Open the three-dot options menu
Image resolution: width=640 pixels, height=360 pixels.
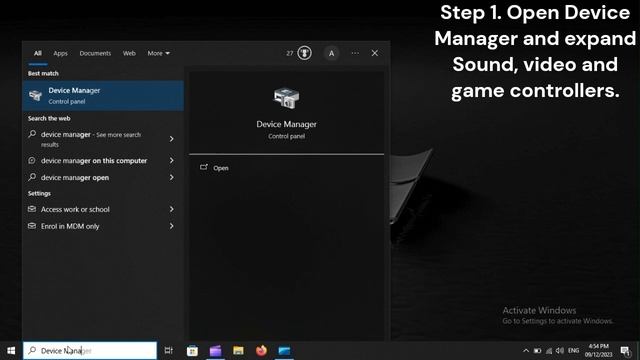[x=355, y=53]
